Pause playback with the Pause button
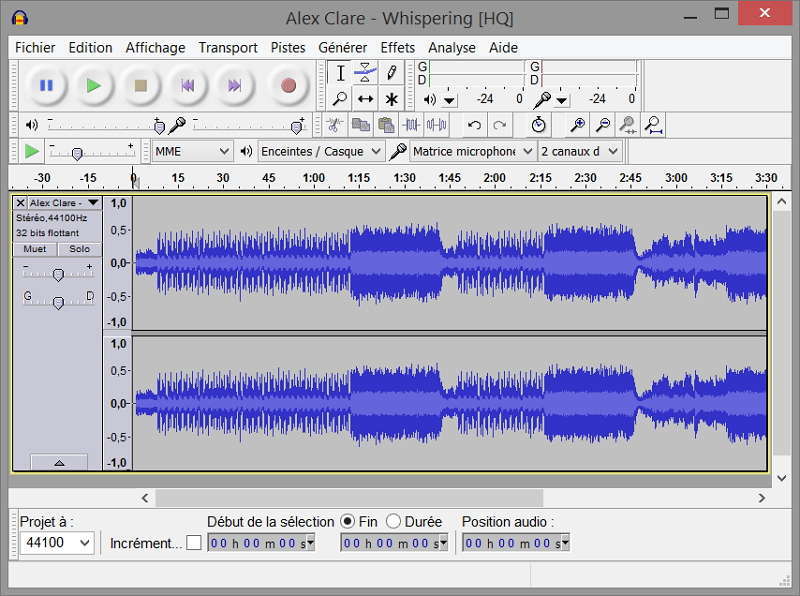Image resolution: width=800 pixels, height=596 pixels. click(46, 85)
